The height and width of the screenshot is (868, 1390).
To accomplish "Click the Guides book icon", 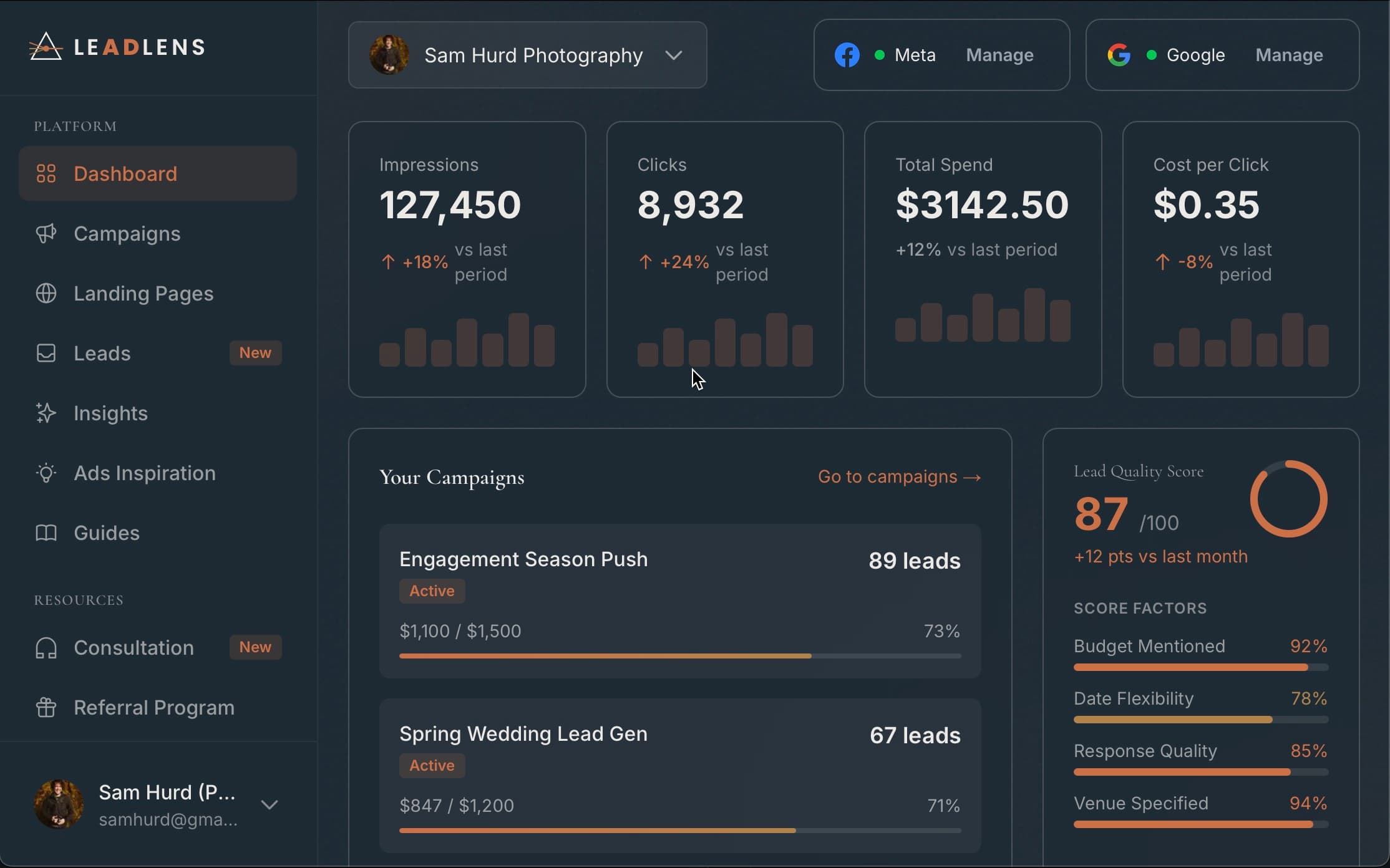I will click(46, 533).
